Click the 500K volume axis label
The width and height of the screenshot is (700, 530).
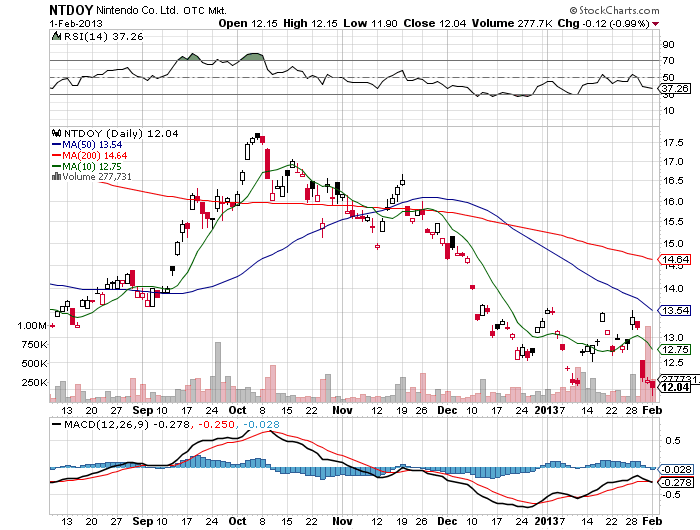click(x=34, y=363)
